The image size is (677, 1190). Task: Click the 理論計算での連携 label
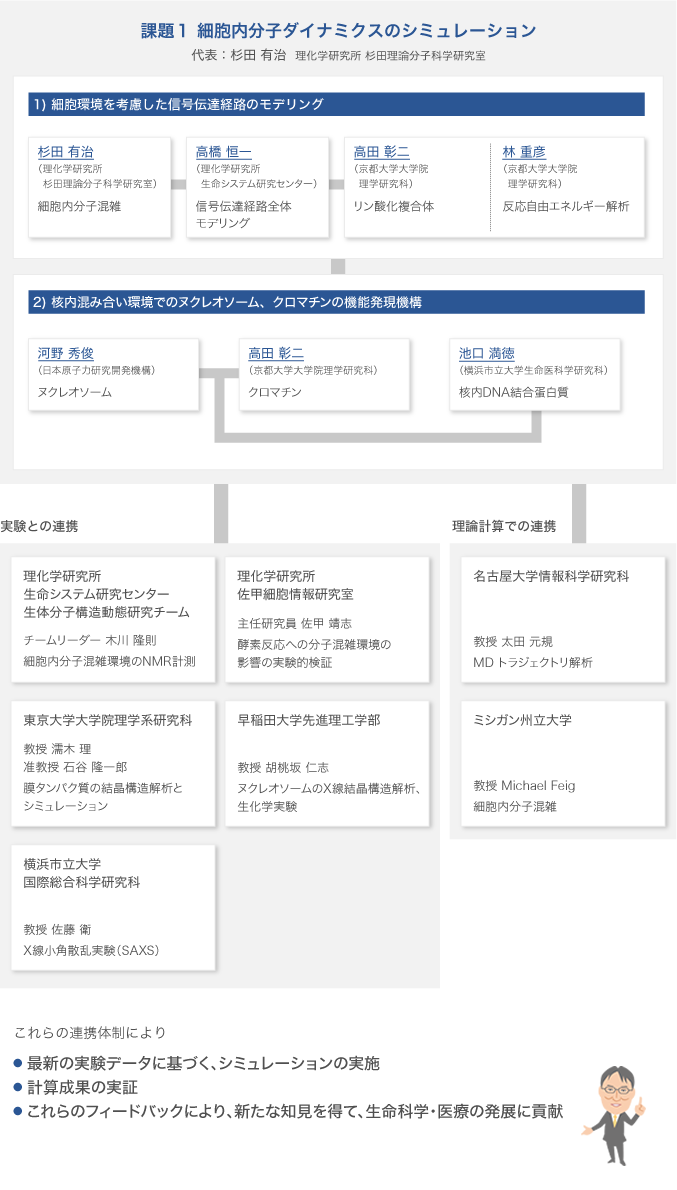tap(504, 526)
